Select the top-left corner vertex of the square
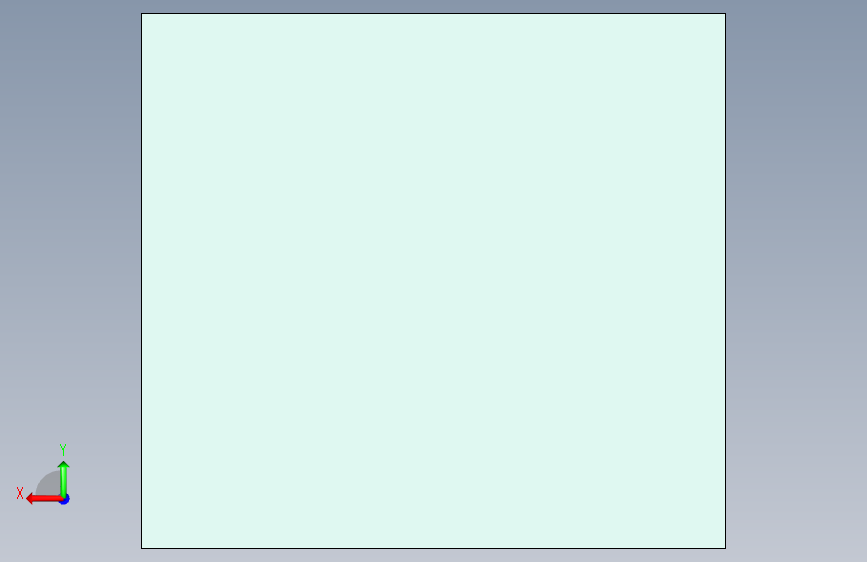 (x=142, y=13)
